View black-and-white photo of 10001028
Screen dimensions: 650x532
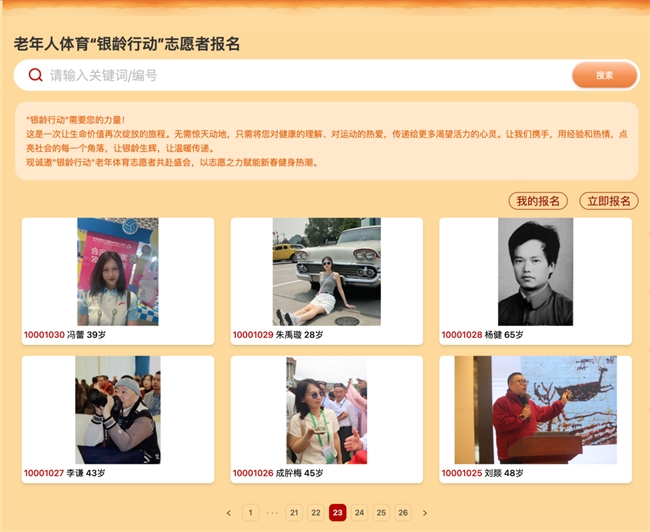click(535, 271)
